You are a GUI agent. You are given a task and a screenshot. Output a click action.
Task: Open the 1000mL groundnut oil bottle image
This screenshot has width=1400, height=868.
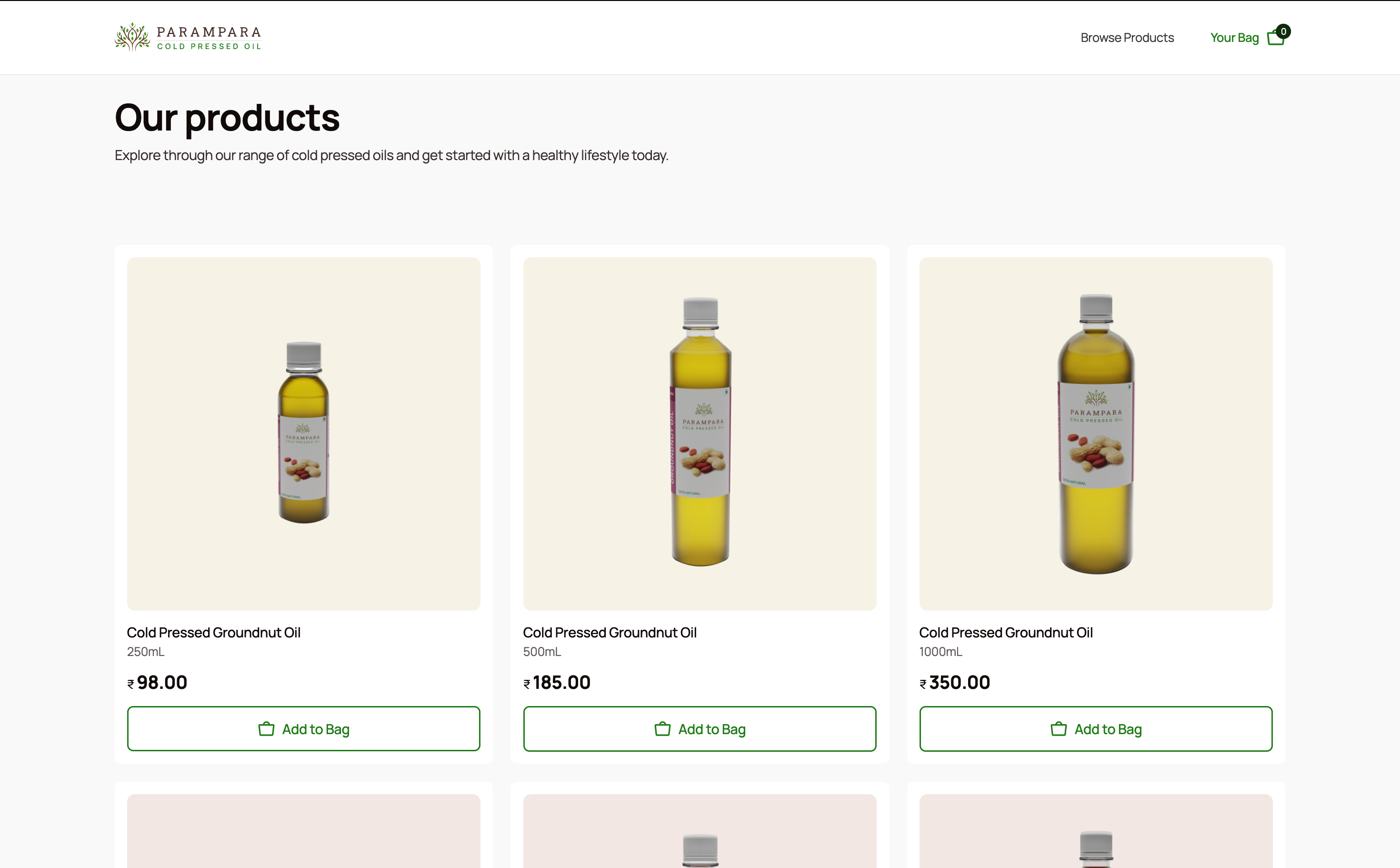[x=1096, y=434]
